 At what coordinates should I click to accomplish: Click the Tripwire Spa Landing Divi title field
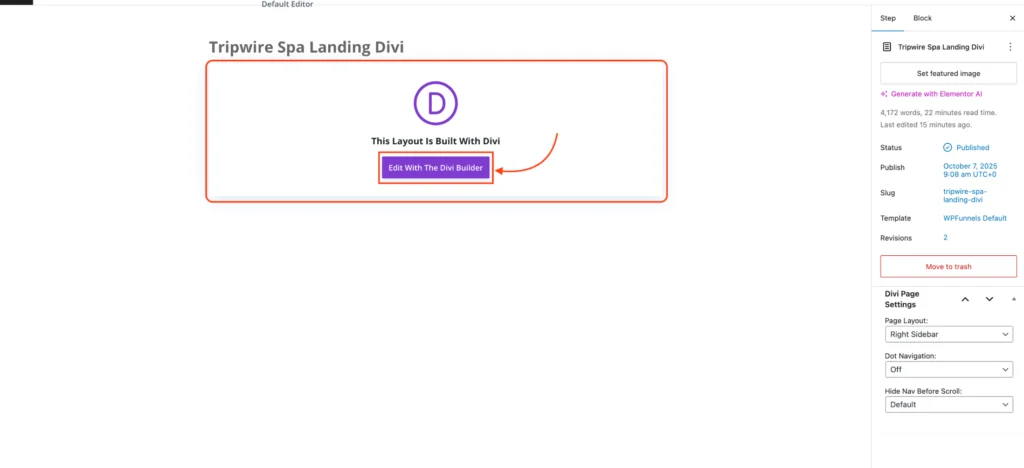point(306,47)
